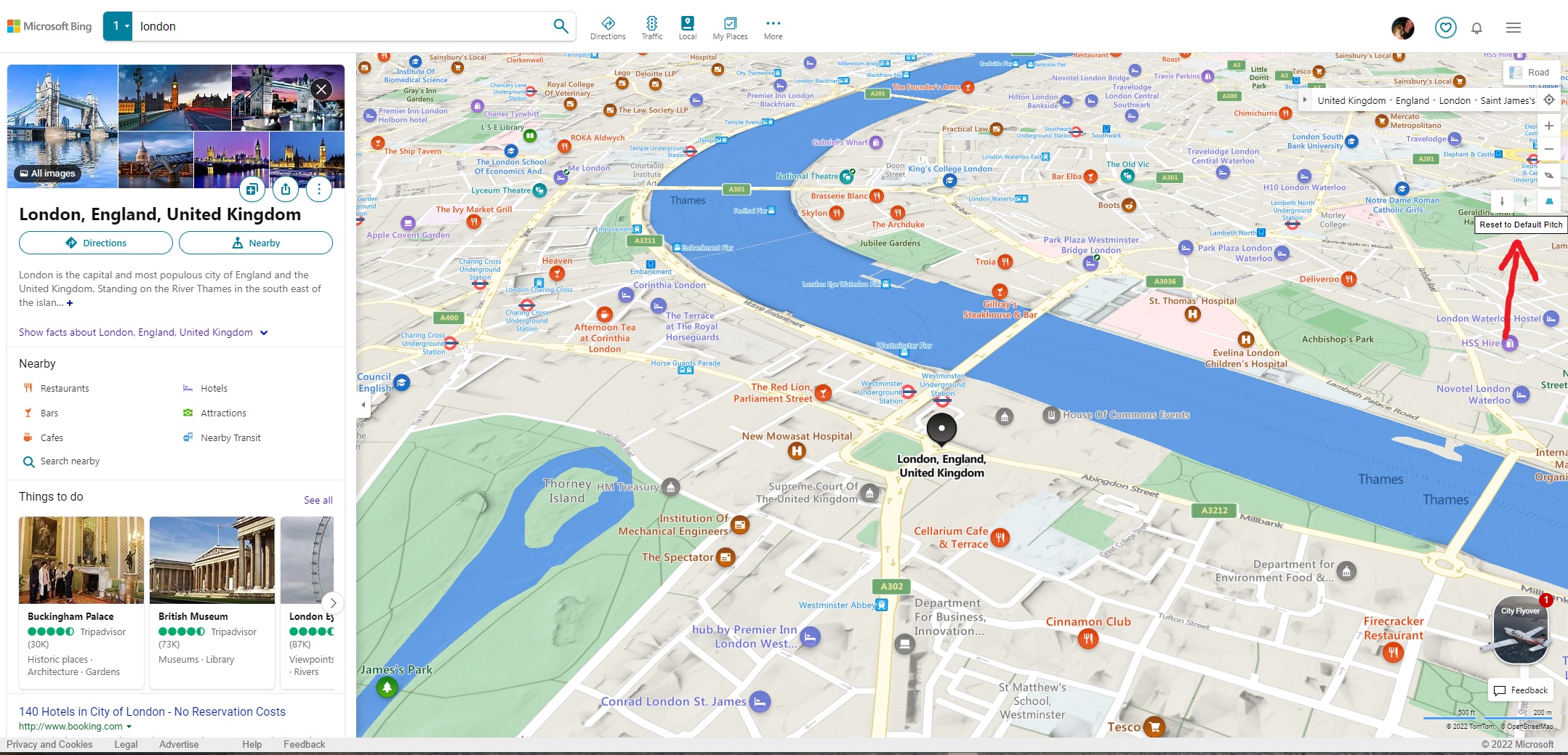
Task: Open the Rewards heart icon
Action: (x=1445, y=28)
